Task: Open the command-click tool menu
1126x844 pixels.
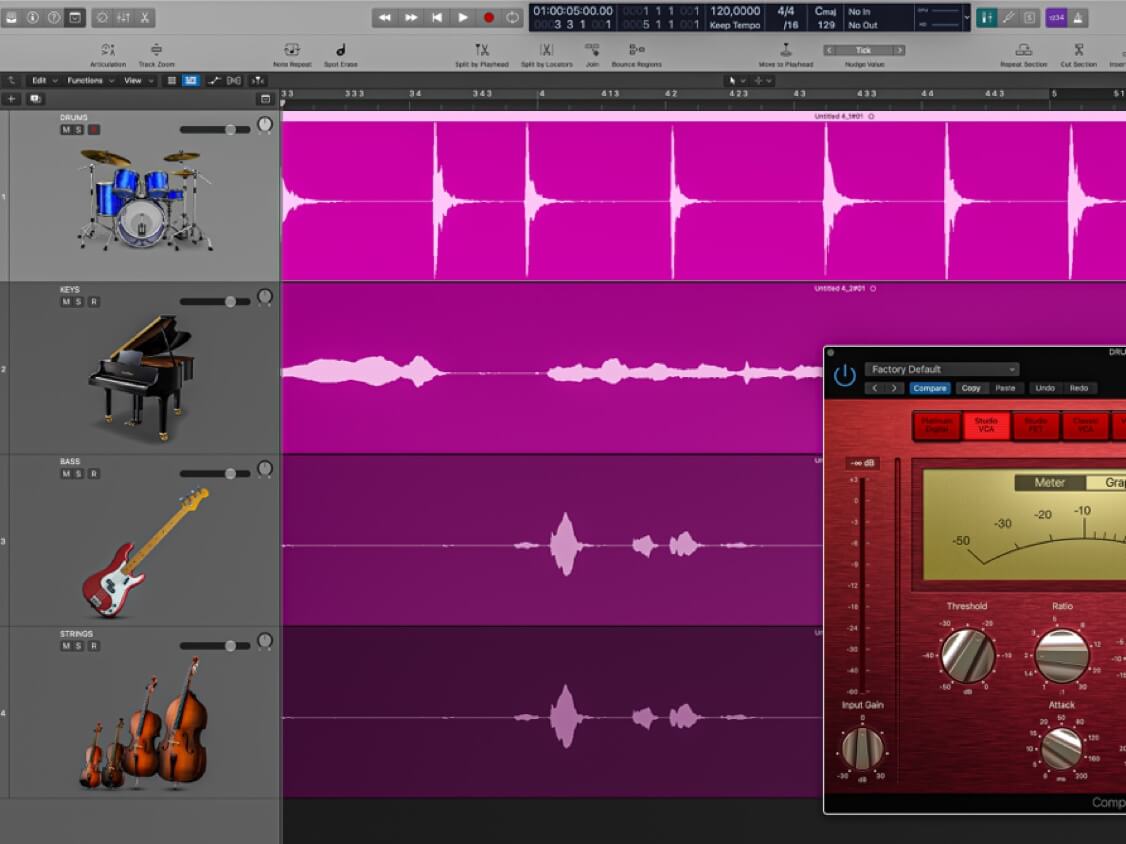Action: point(762,81)
